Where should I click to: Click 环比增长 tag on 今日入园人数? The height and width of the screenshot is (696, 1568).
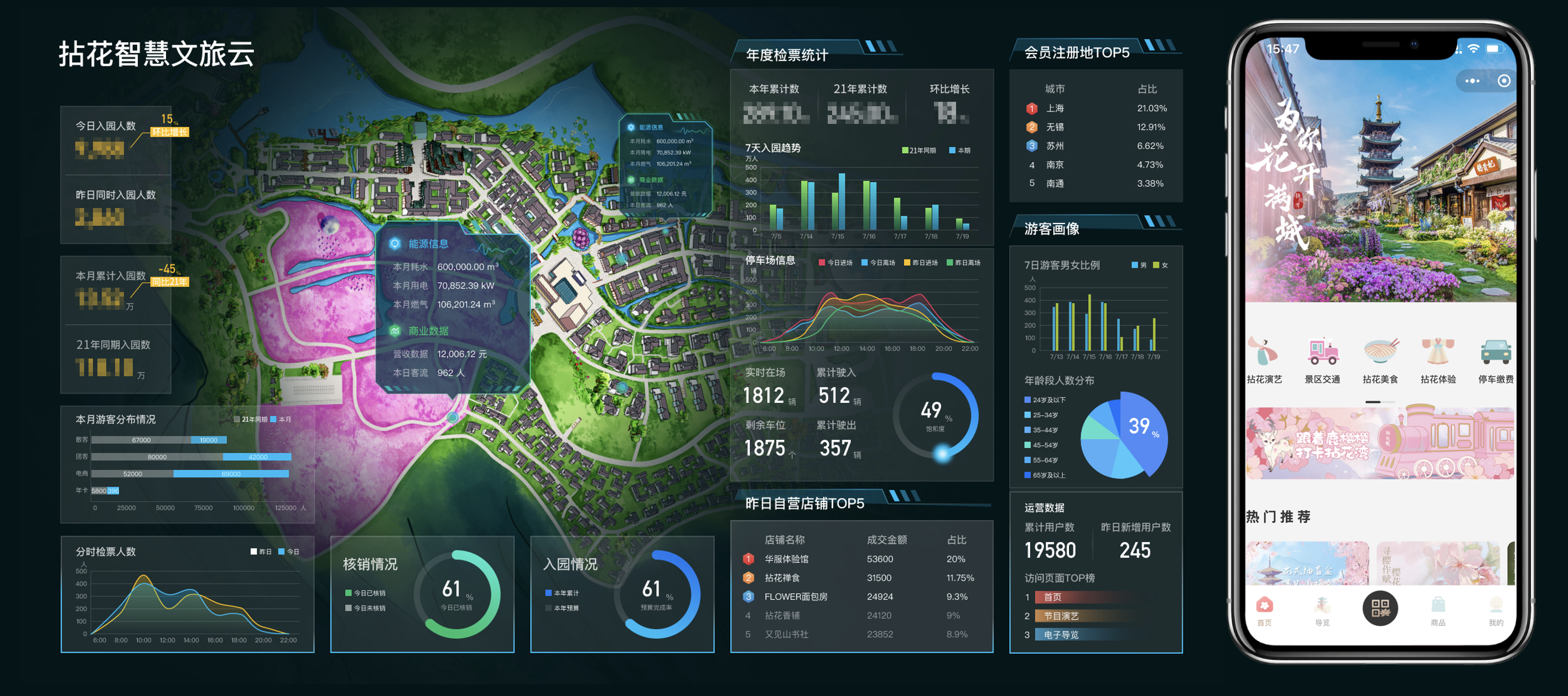pyautogui.click(x=170, y=132)
